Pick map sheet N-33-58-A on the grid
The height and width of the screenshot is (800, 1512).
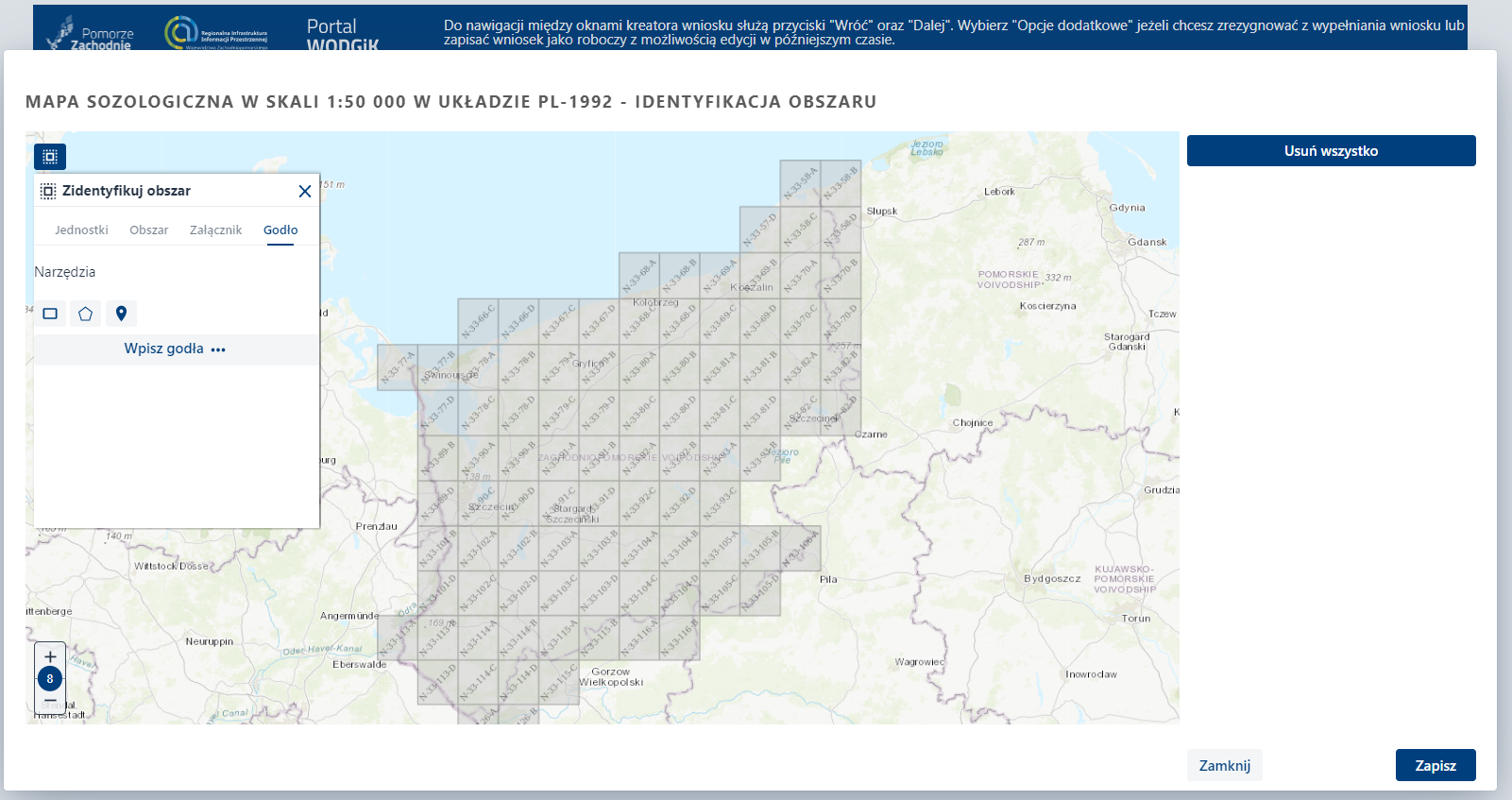coord(800,182)
